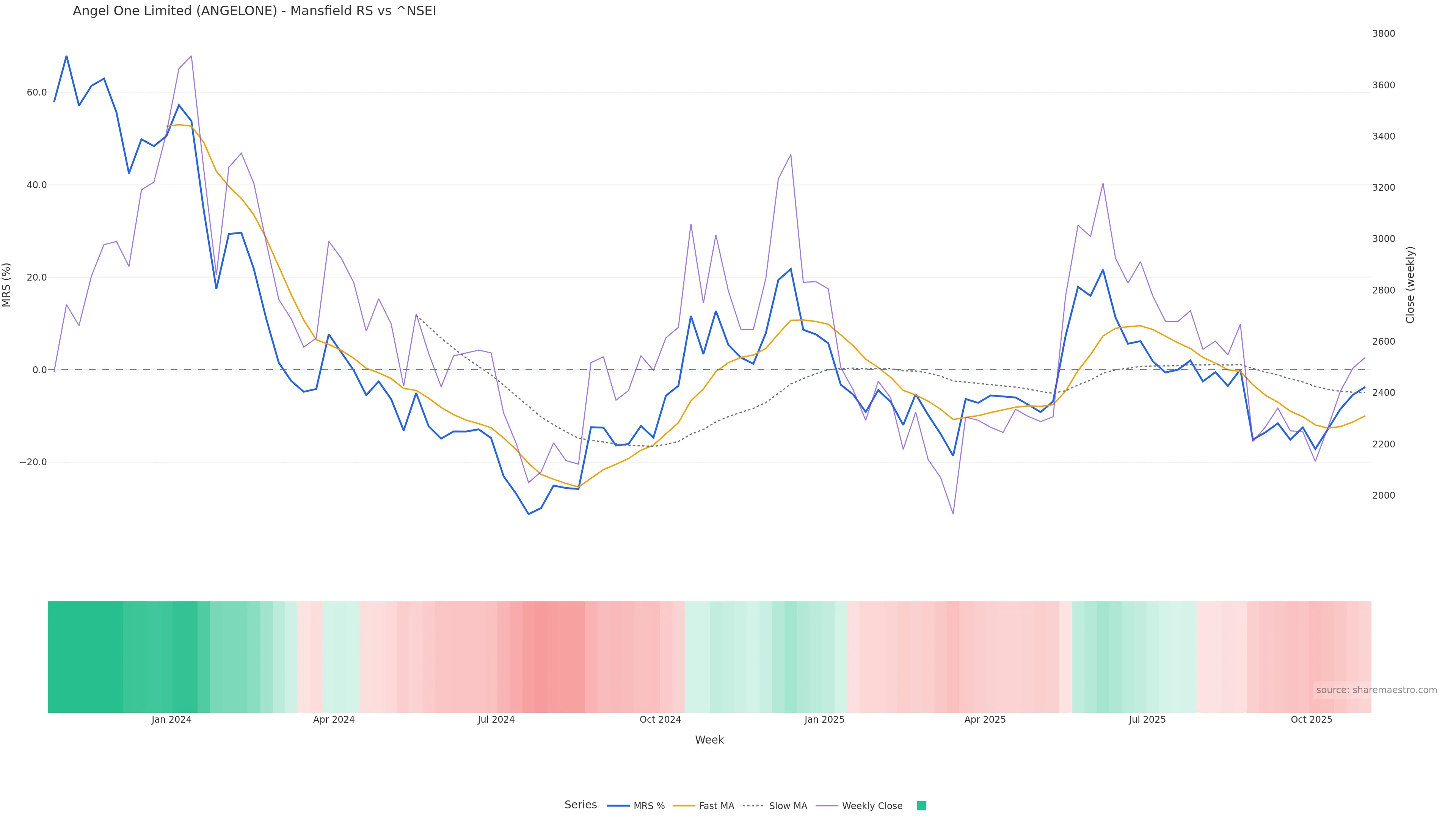The image size is (1456, 819).
Task: Click the orange Fast MA legend line icon
Action: tap(684, 806)
